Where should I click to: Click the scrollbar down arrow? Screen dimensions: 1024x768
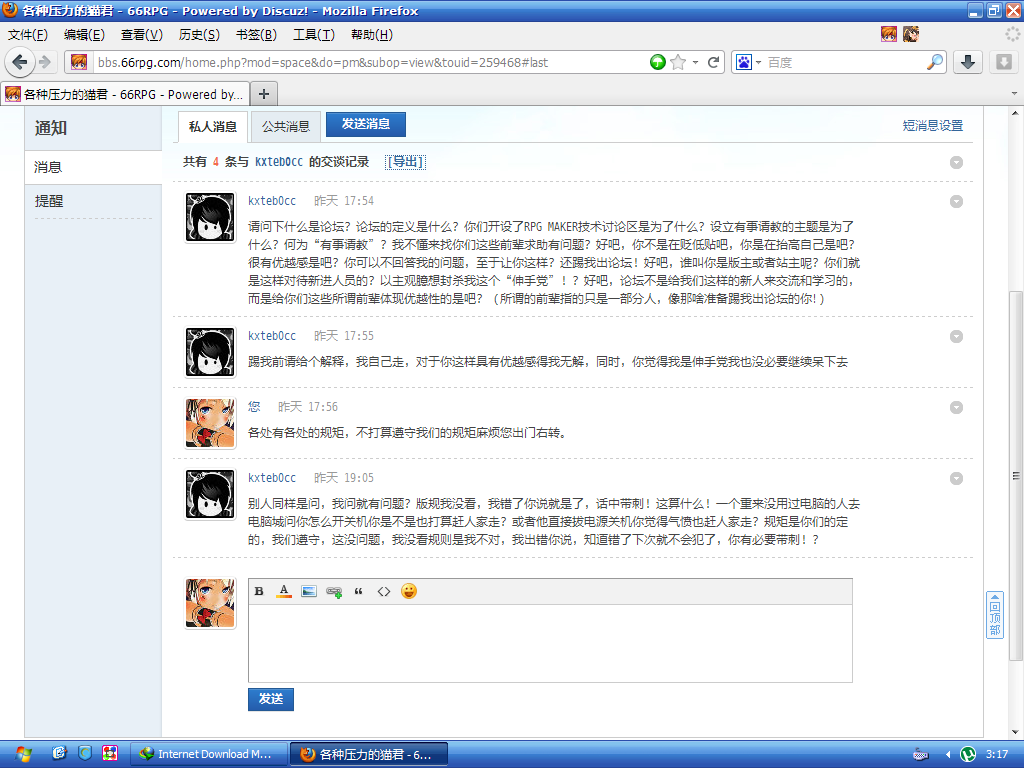(x=1016, y=732)
